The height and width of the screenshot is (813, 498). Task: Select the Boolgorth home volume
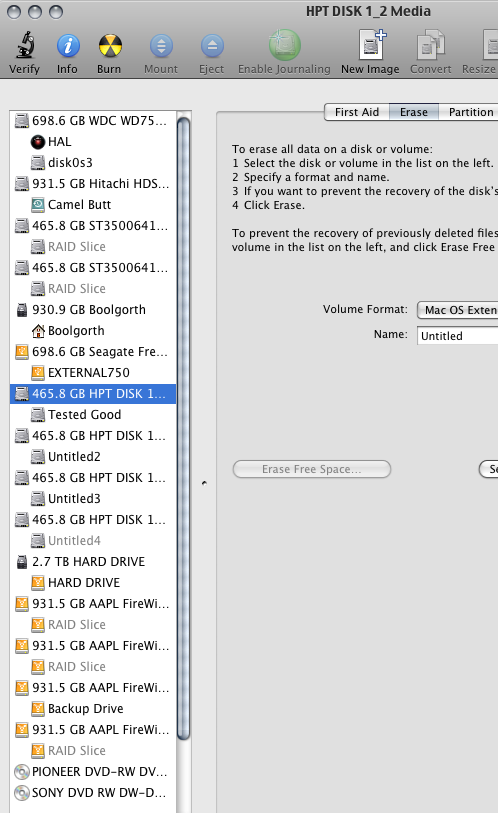coord(93,330)
